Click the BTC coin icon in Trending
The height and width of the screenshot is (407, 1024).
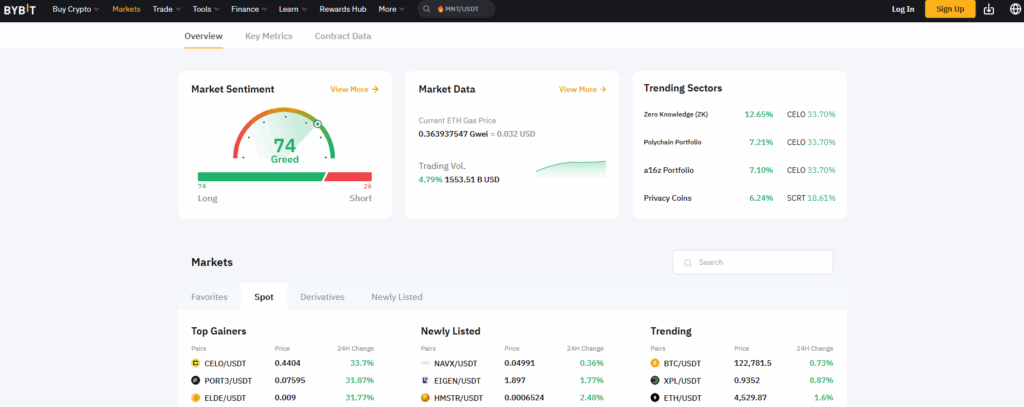655,363
